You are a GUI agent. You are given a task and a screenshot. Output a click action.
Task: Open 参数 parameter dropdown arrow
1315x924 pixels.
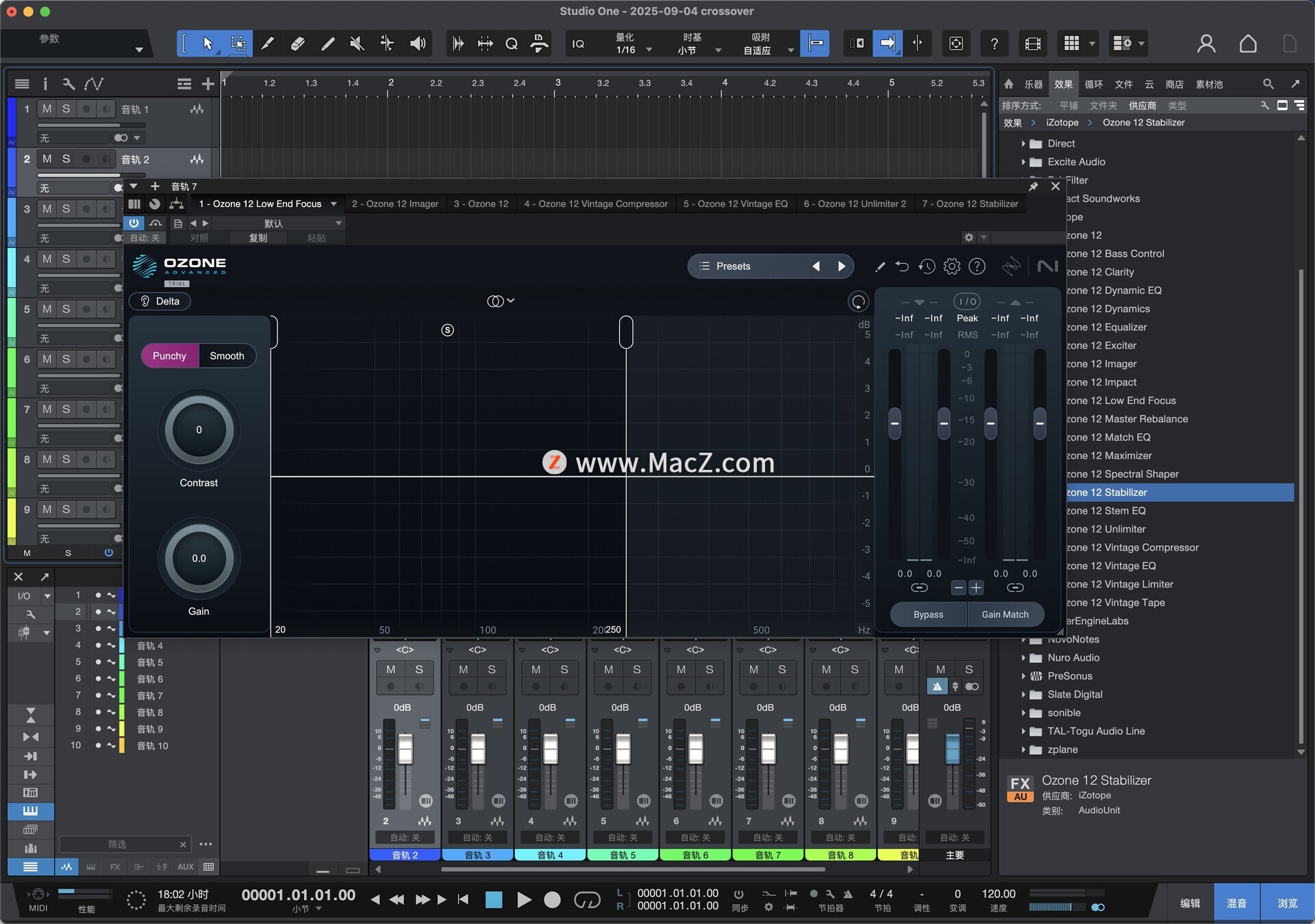click(x=139, y=49)
